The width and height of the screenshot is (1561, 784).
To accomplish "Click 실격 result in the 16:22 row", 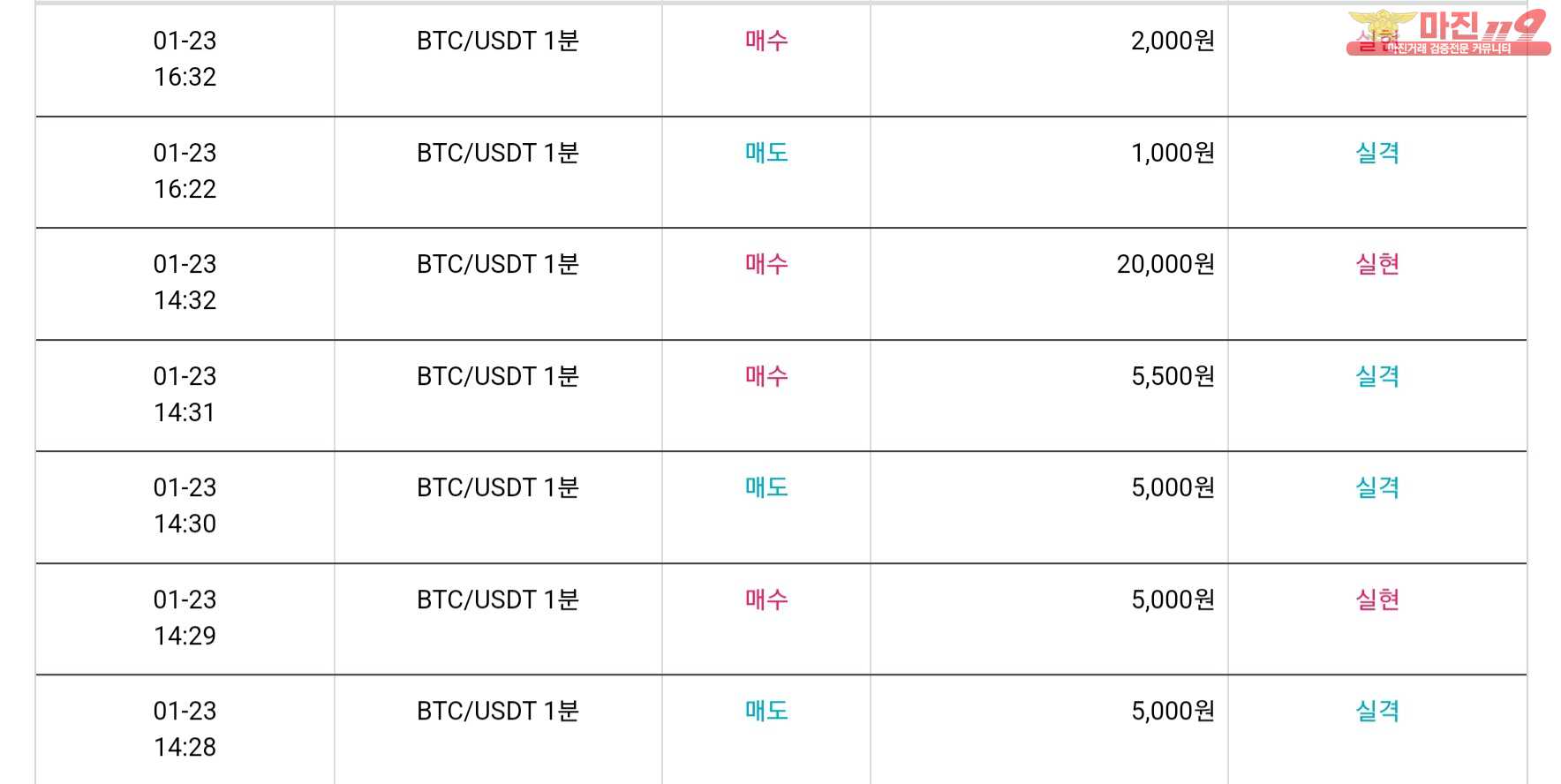I will tap(1376, 153).
